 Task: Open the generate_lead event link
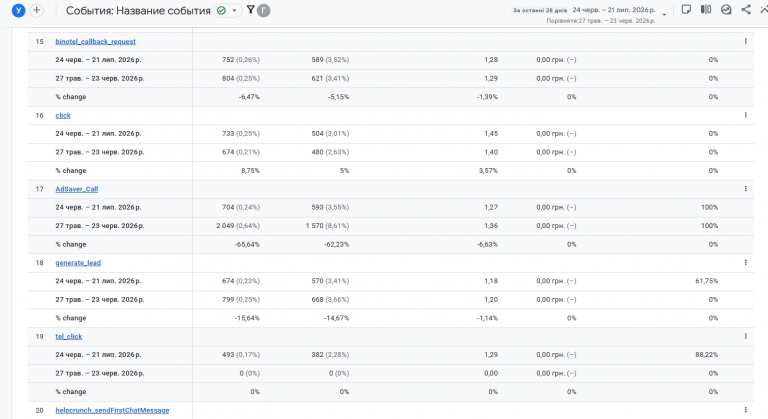point(78,263)
